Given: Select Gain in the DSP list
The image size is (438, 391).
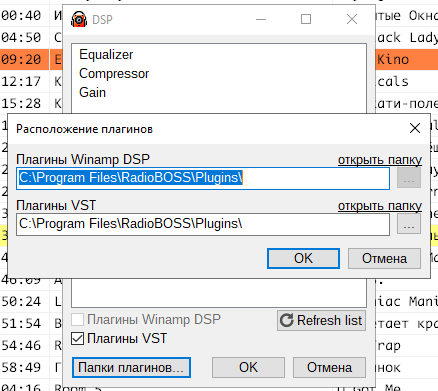Looking at the screenshot, I should (x=92, y=92).
